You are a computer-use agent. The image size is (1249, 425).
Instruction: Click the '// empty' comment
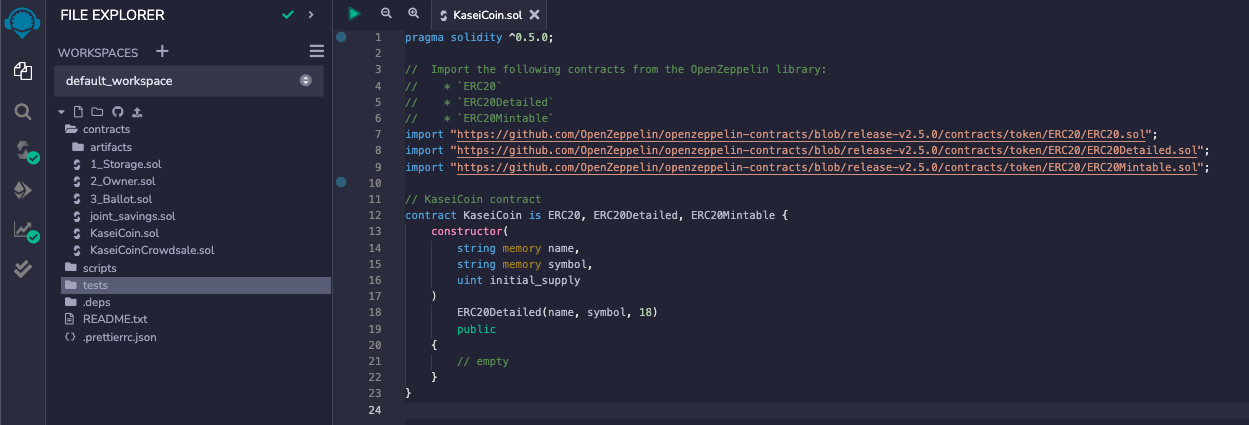pyautogui.click(x=483, y=361)
